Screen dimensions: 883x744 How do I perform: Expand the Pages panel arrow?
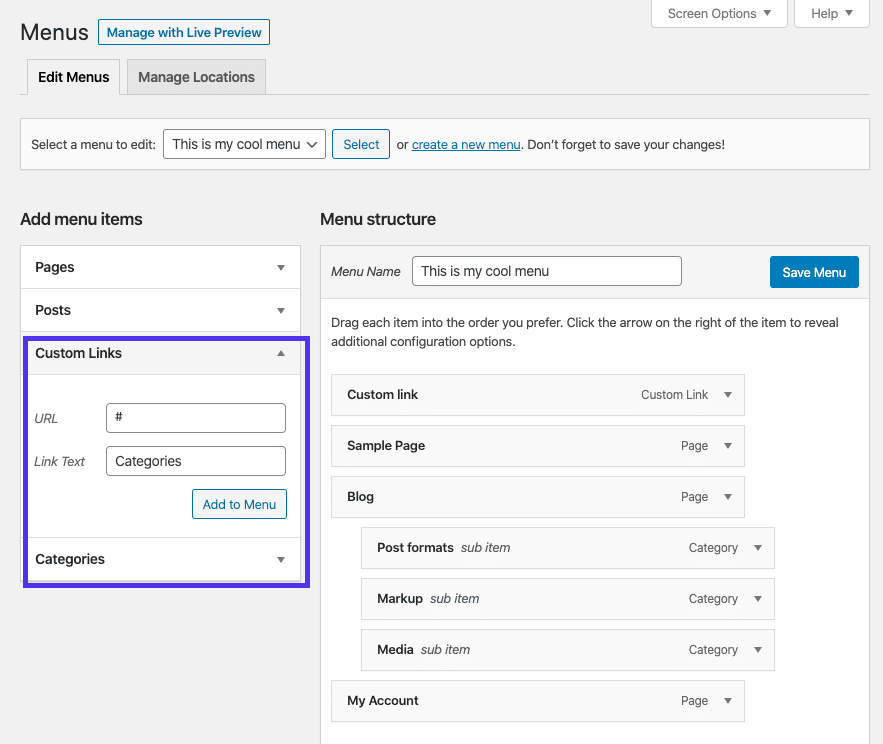click(x=281, y=268)
